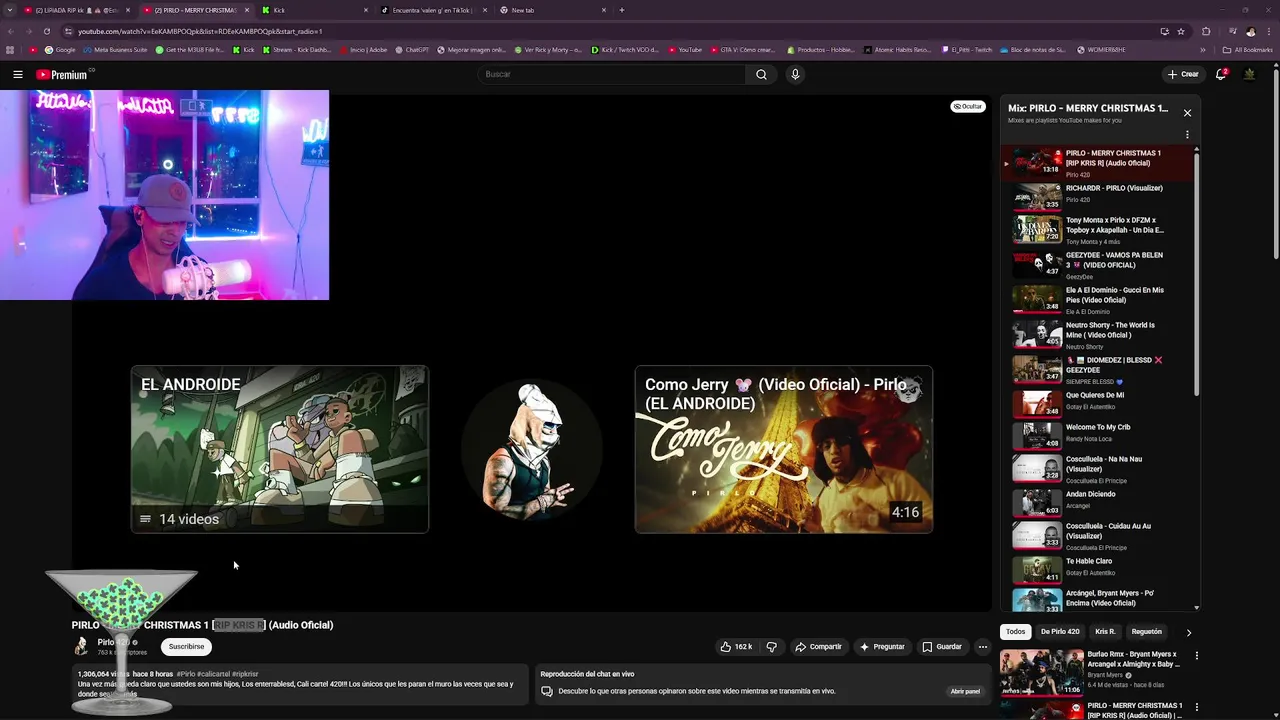Click the Buscar search field
1280x720 pixels.
610,74
